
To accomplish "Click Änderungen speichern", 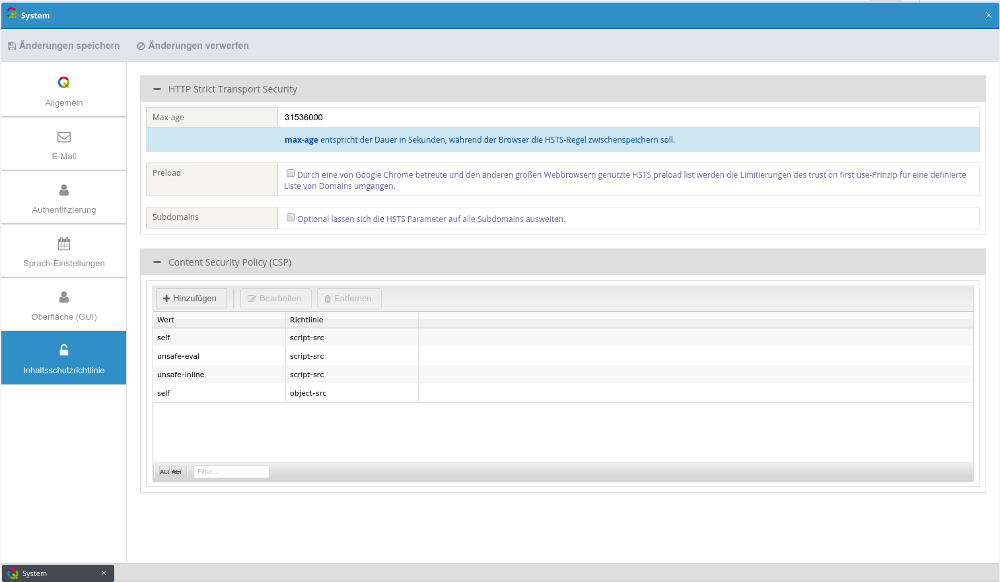I will pyautogui.click(x=64, y=46).
